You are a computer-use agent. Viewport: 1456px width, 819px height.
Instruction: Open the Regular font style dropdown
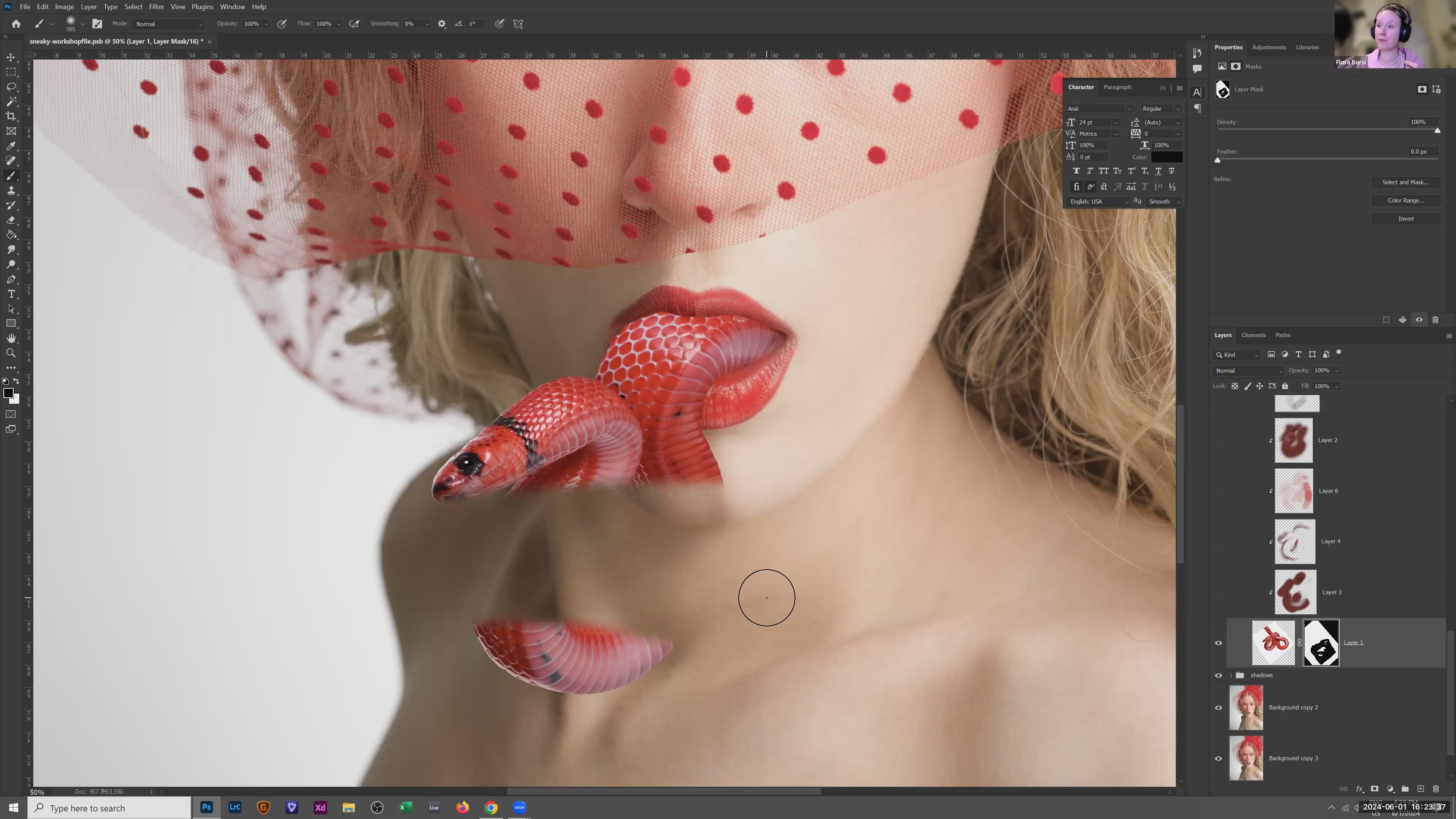point(1160,108)
